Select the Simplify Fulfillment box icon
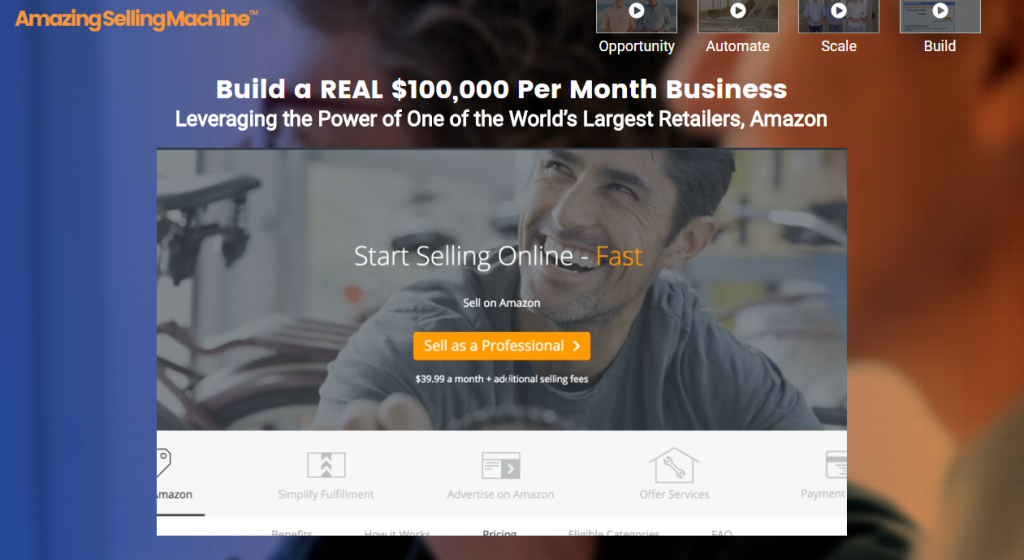Image resolution: width=1024 pixels, height=560 pixels. coord(326,465)
